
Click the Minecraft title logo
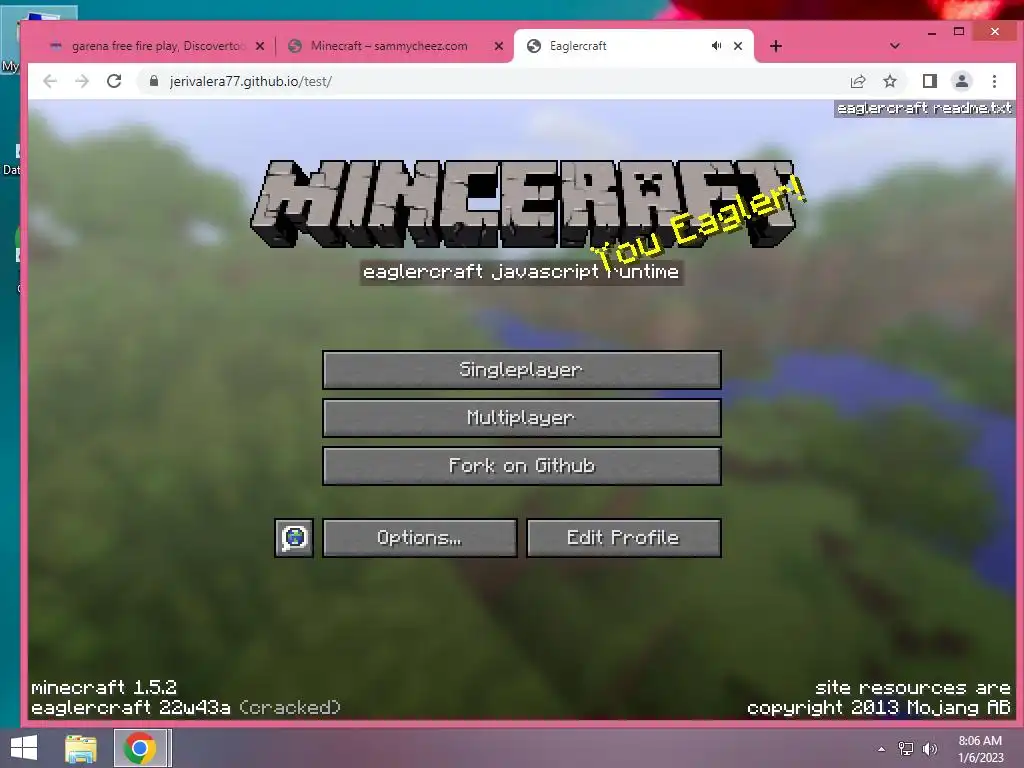[x=522, y=204]
